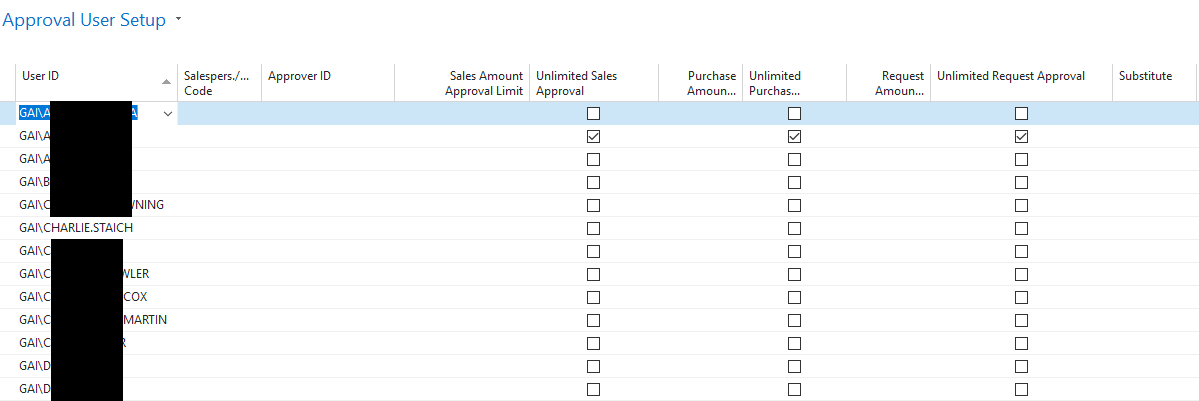The width and height of the screenshot is (1199, 401).
Task: Click the ascending sort arrow in User ID header
Action: pos(167,81)
